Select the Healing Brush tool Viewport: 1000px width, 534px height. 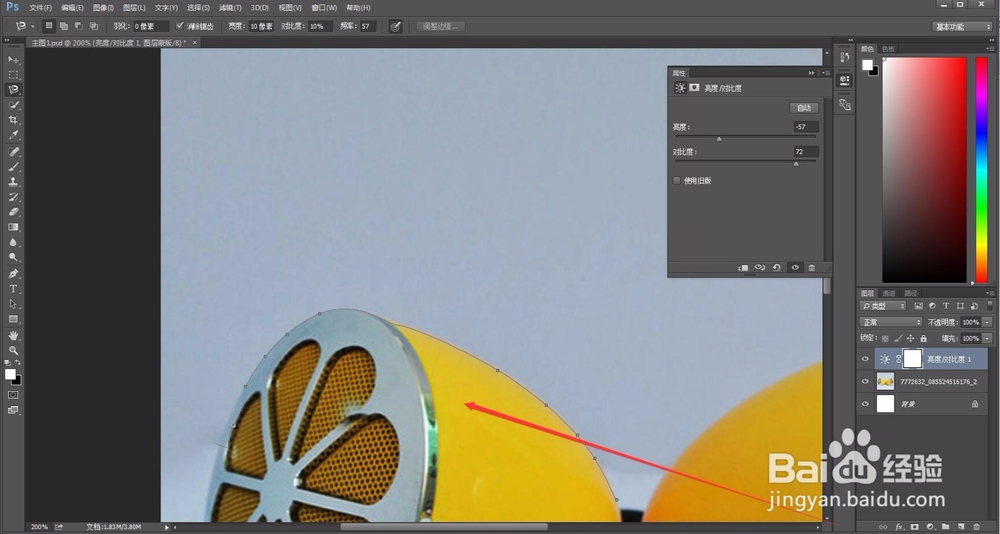pos(13,152)
